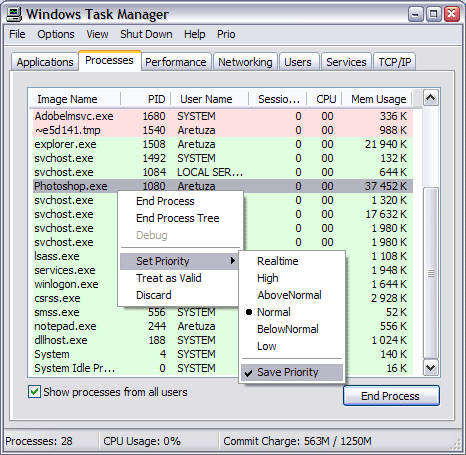Click the Task Manager title bar icon

tap(14, 14)
